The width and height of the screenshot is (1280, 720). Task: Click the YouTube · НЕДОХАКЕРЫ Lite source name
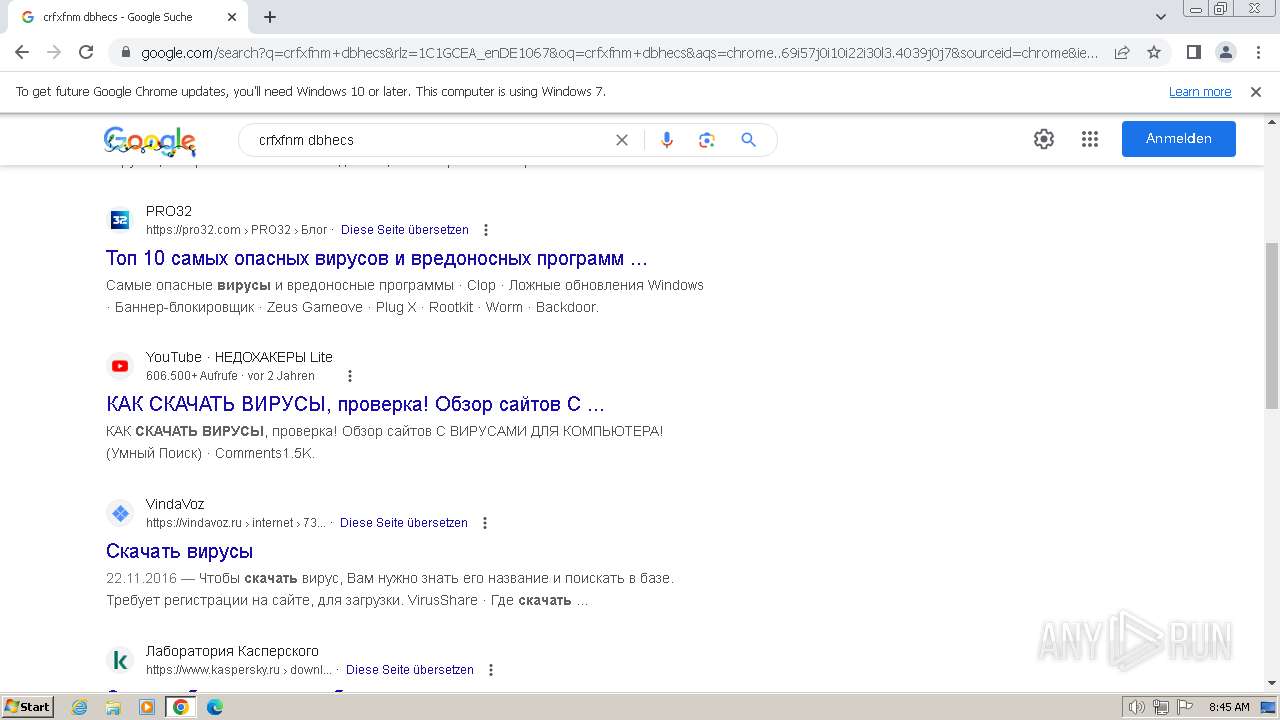click(239, 357)
